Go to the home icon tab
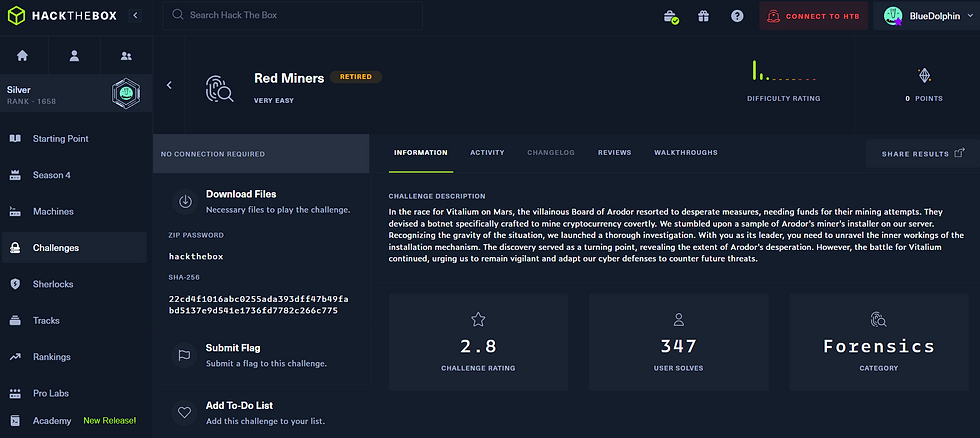Screen dimensions: 980x438 (x=22, y=56)
